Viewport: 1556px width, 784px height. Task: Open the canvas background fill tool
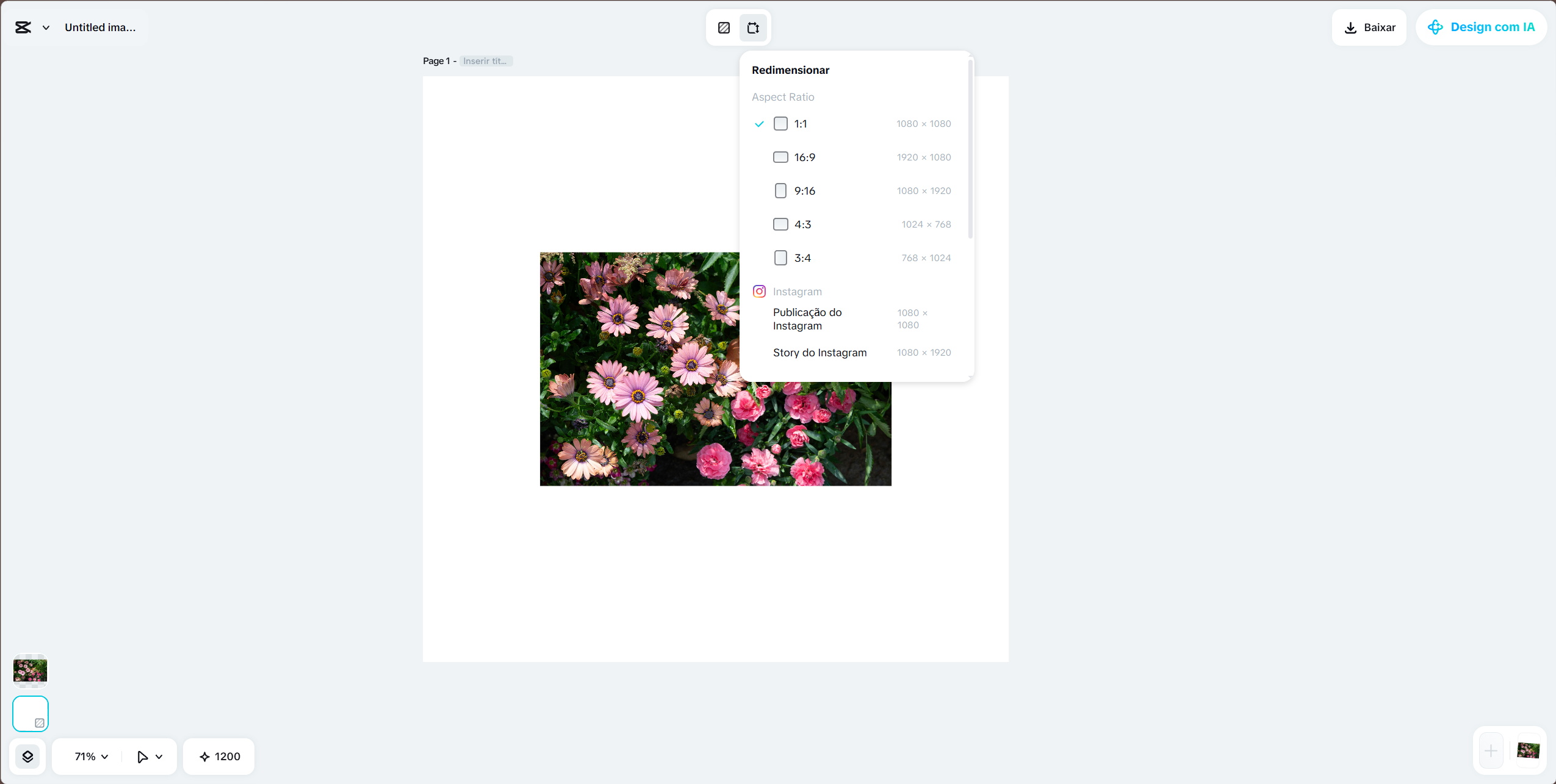click(x=723, y=27)
